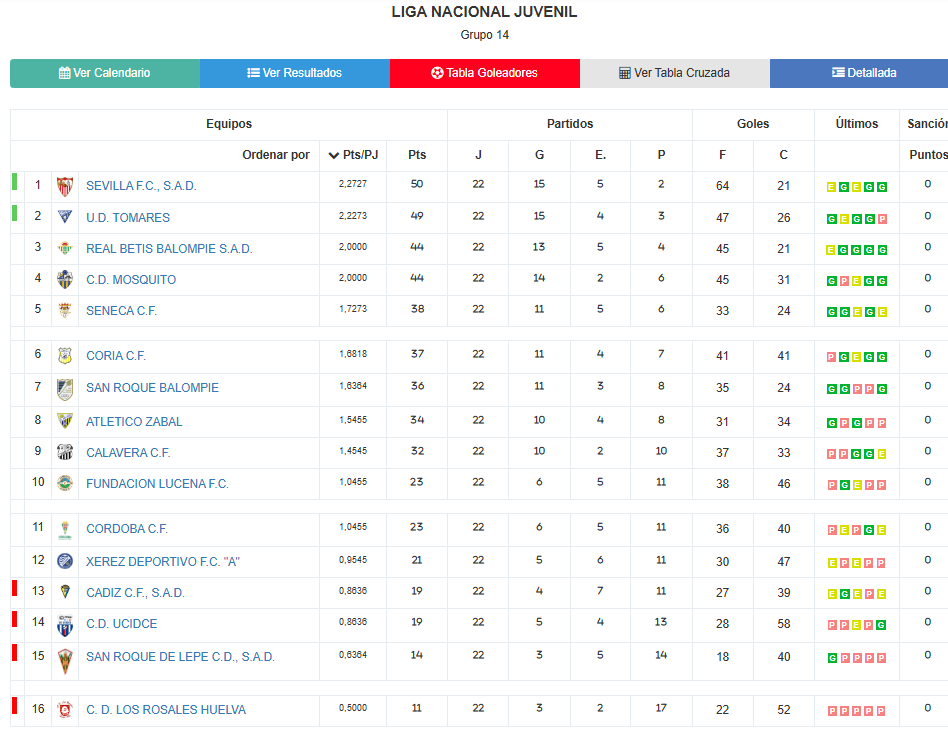Open SAN ROQUE BALOMPIE team link
Viewport: 948px width, 737px height.
coord(152,388)
